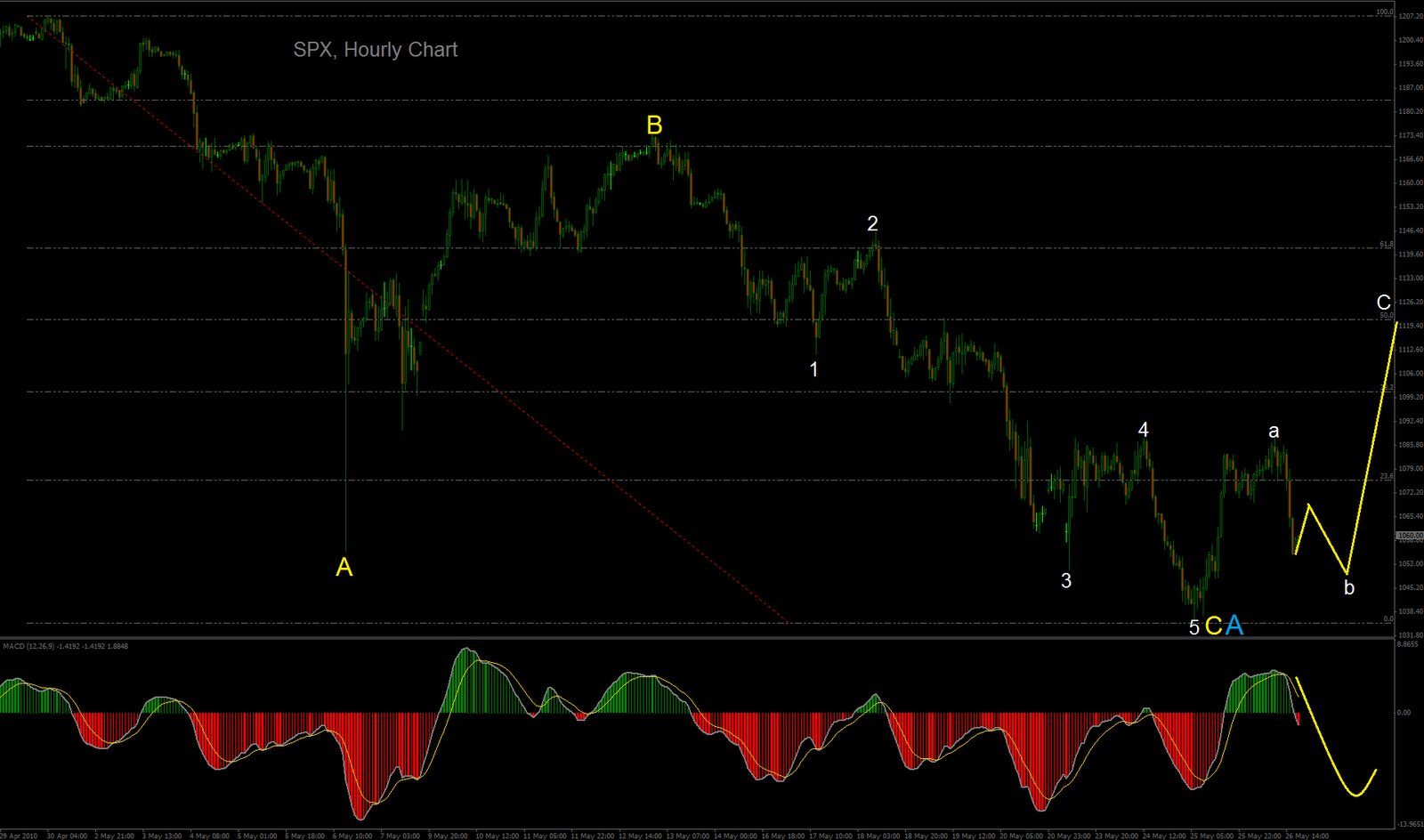
Task: Click the 1180.20 price axis label
Action: (x=1411, y=112)
